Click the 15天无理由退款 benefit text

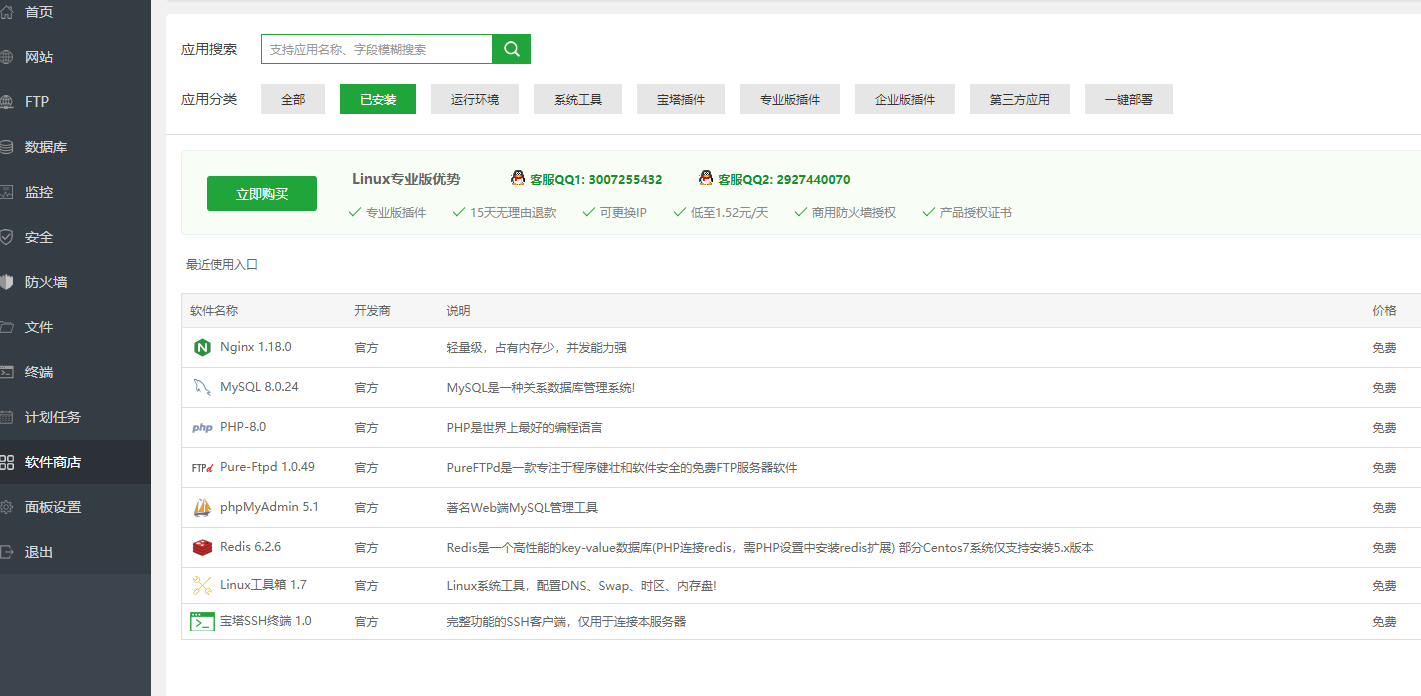513,213
